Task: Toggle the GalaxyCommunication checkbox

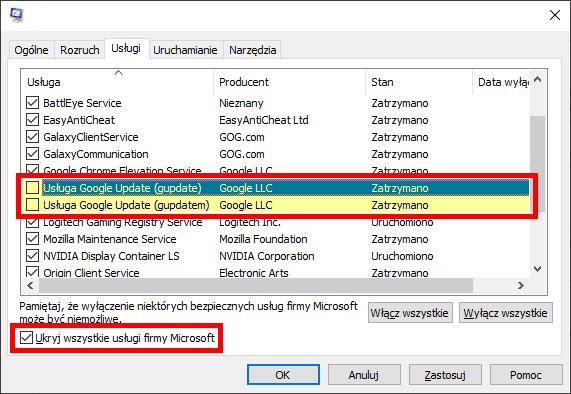Action: [32, 154]
